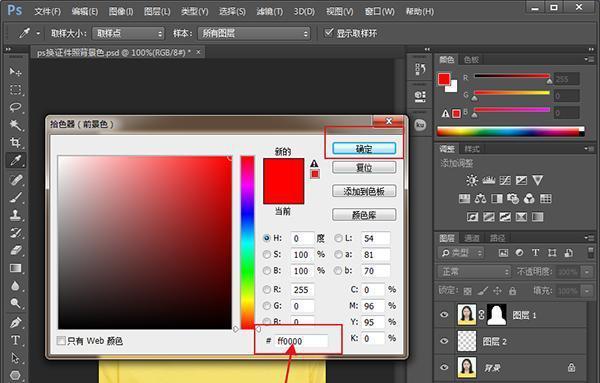Select the Pen tool
The height and width of the screenshot is (383, 600).
pos(15,323)
